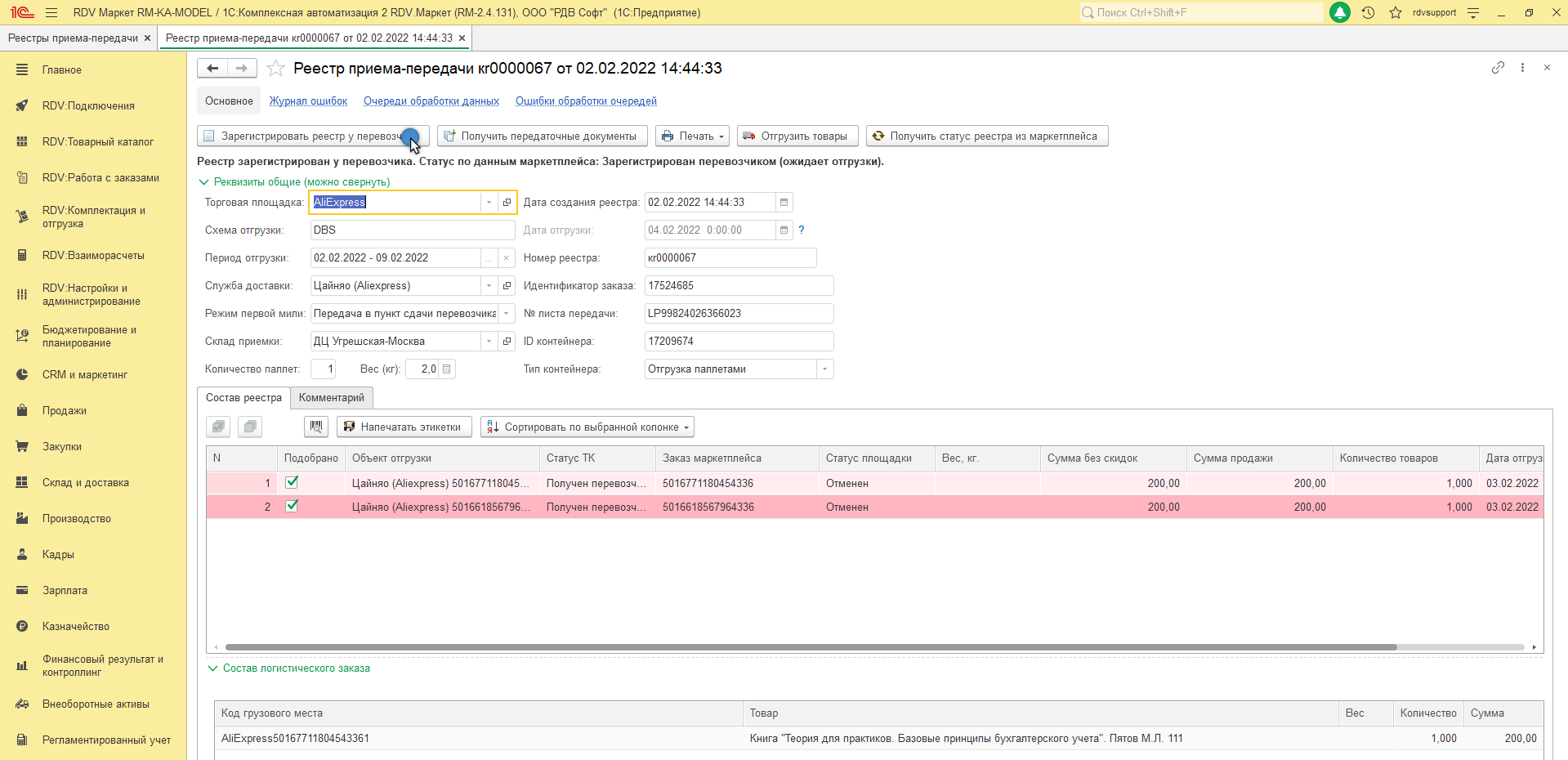Open history icon in title bar
This screenshot has width=1568, height=760.
pyautogui.click(x=1368, y=12)
